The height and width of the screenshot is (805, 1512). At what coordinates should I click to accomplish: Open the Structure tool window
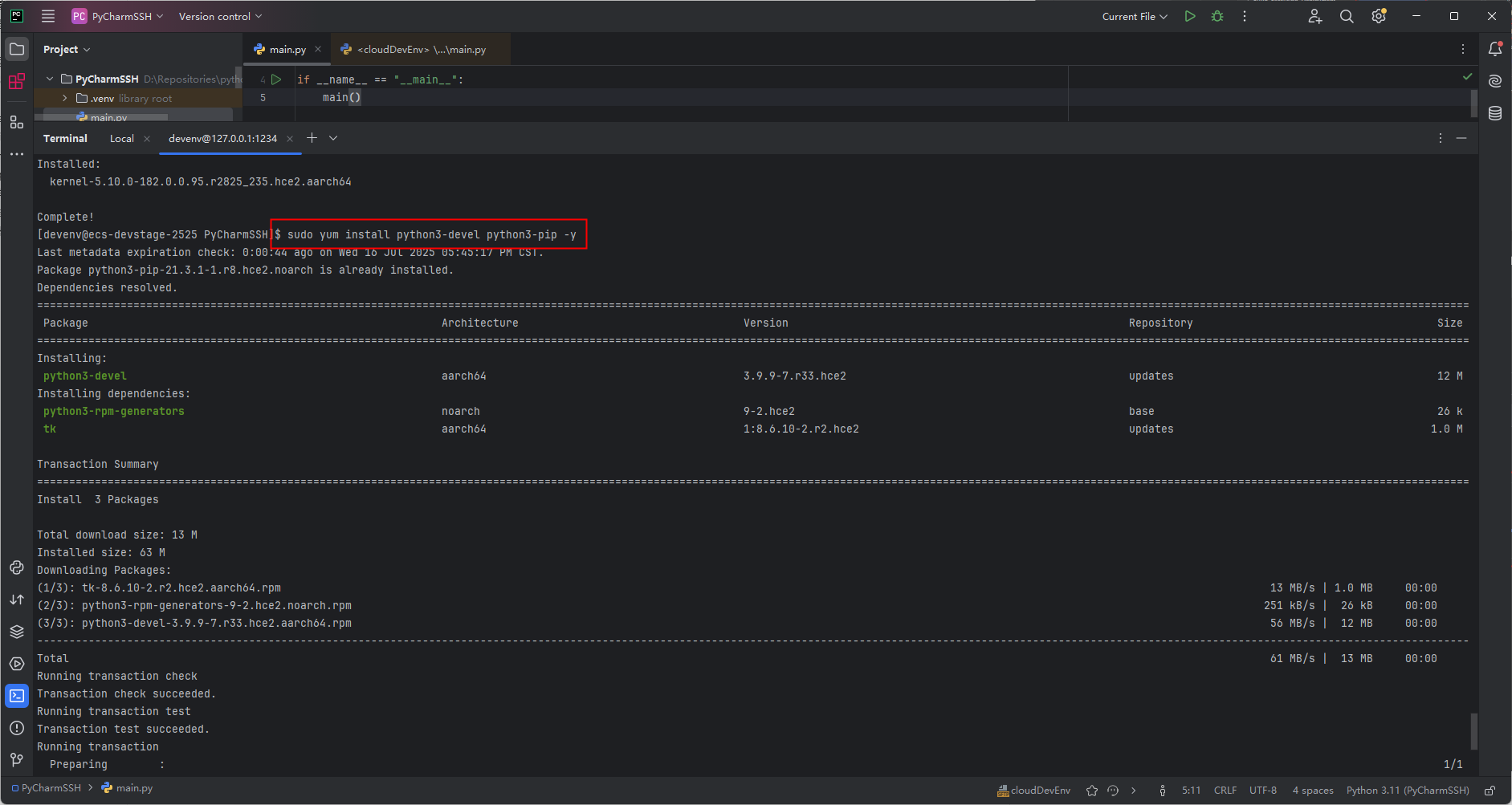coord(17,122)
